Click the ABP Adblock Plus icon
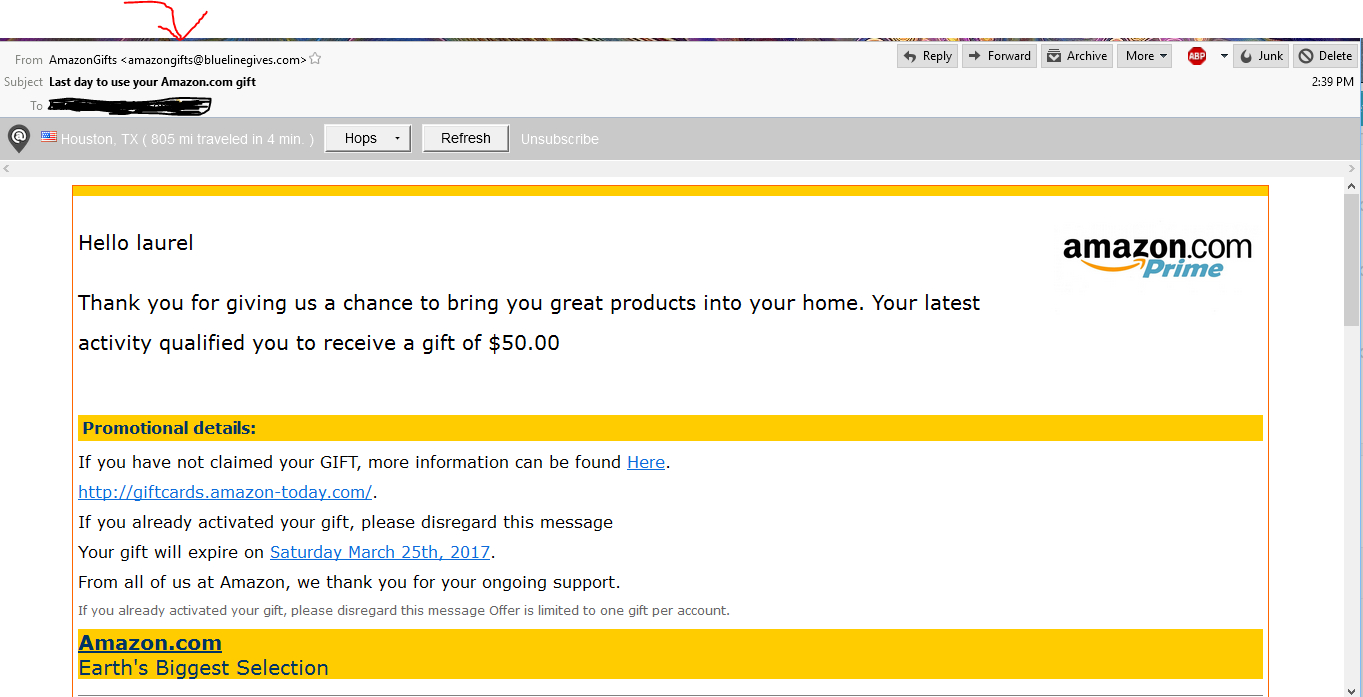 [x=1197, y=56]
